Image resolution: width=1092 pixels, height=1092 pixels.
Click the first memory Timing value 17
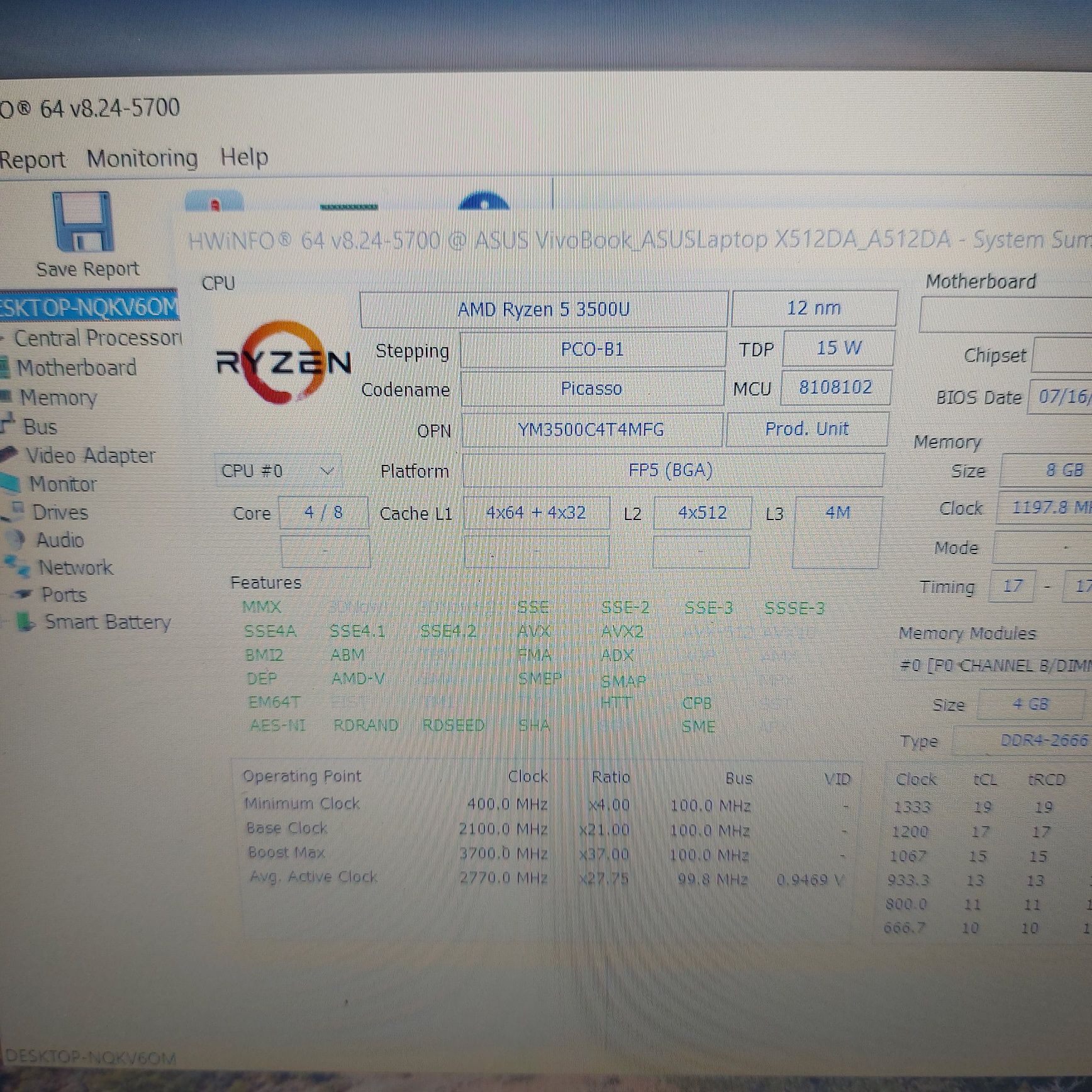[x=1012, y=586]
